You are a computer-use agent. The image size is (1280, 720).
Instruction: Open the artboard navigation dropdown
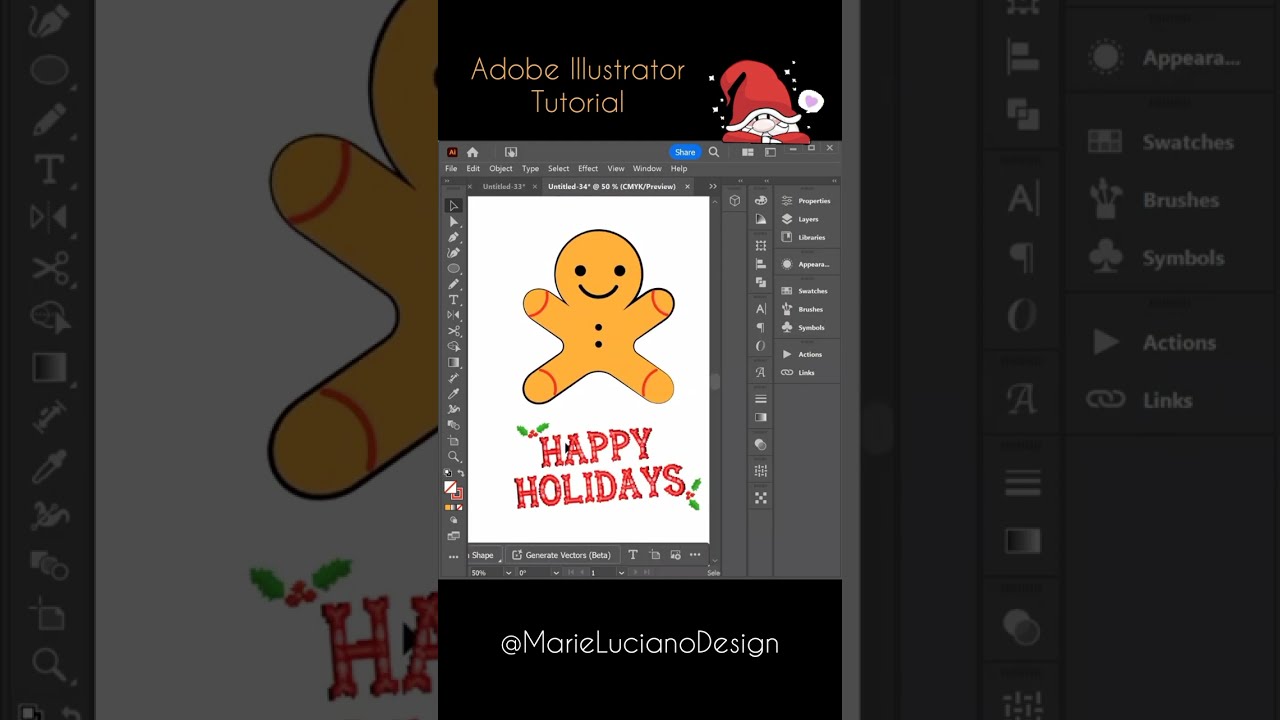pos(621,573)
